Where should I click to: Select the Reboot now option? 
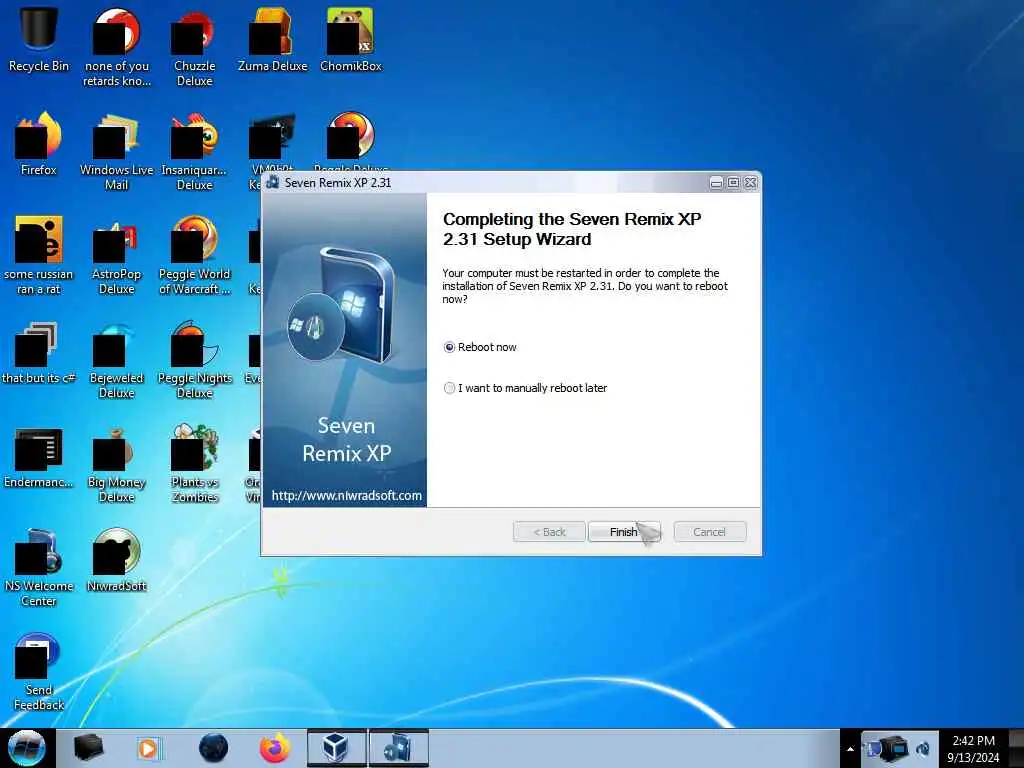(480, 347)
